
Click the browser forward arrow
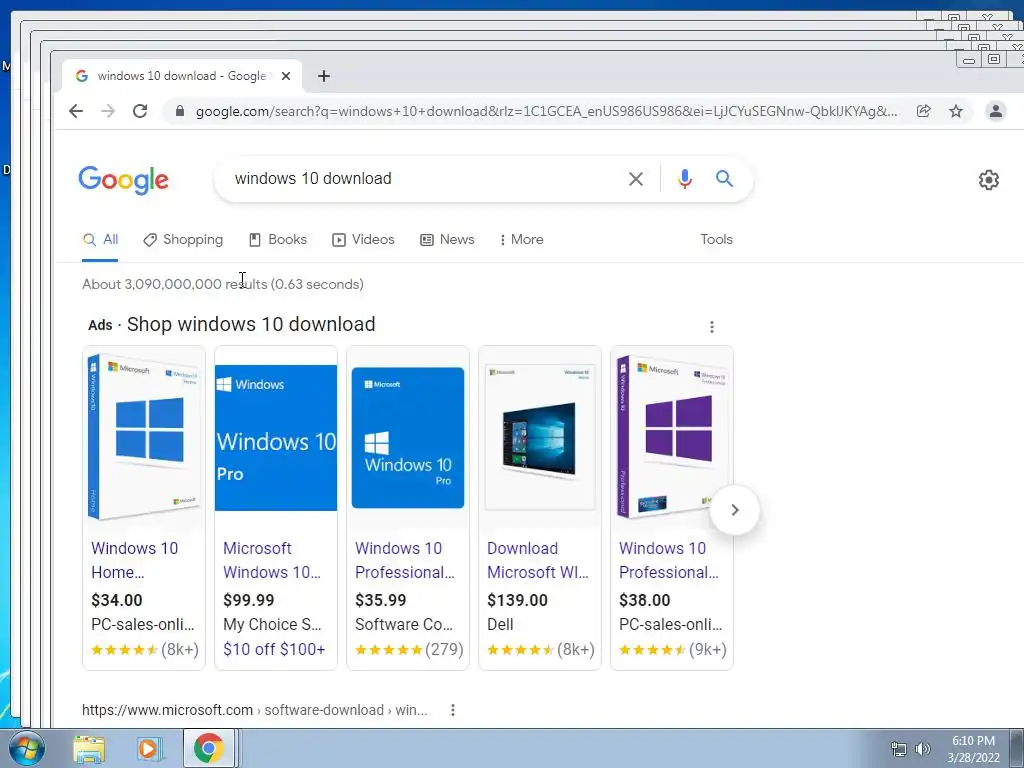108,111
